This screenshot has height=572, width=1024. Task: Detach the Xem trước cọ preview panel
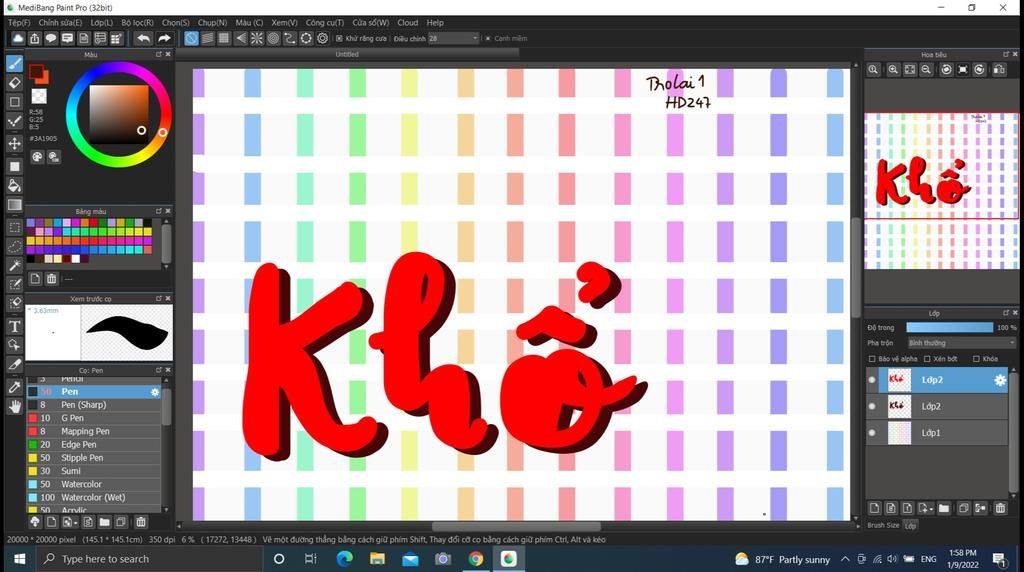click(x=159, y=298)
